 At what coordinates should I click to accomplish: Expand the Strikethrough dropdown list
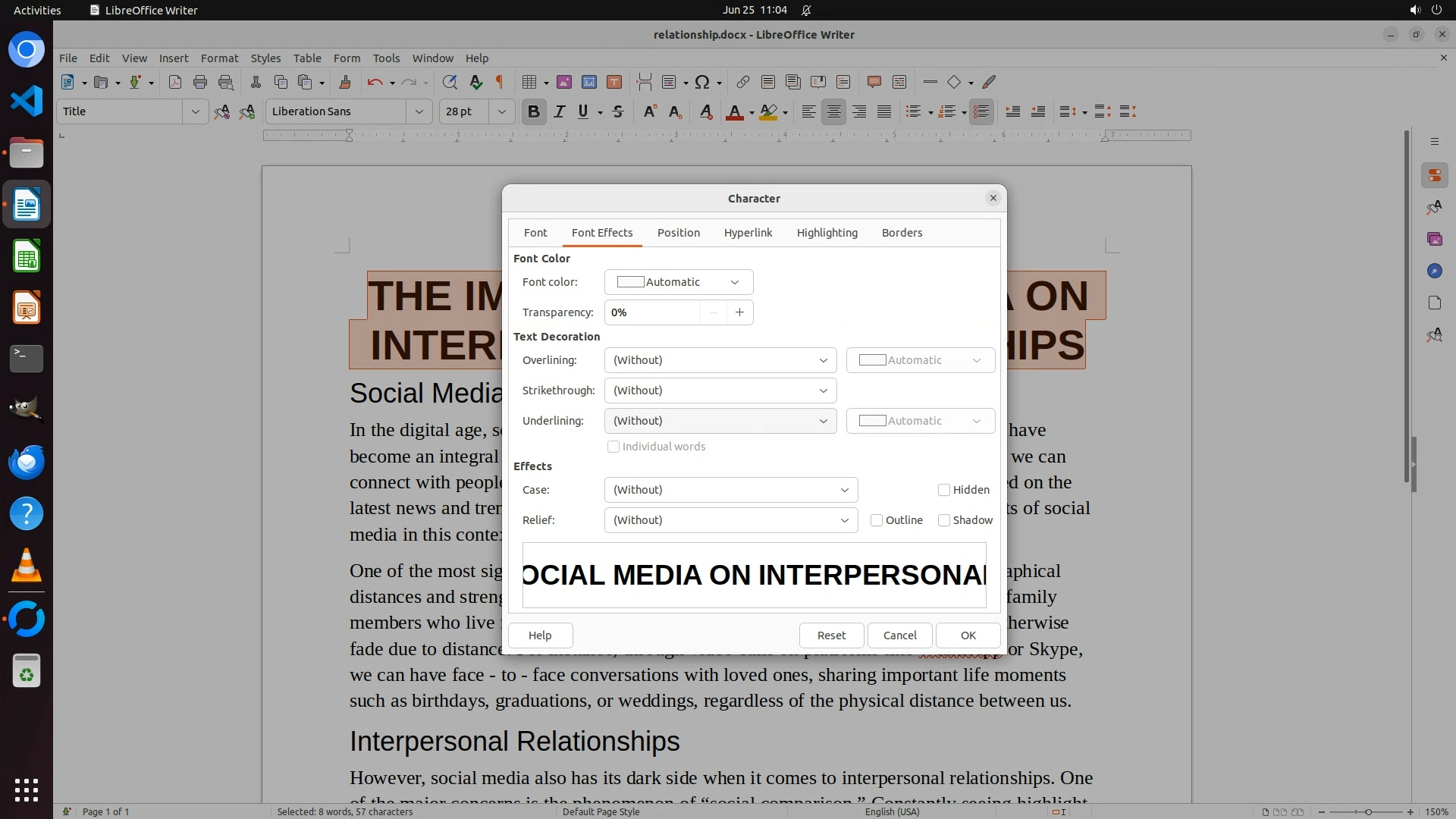click(x=720, y=391)
